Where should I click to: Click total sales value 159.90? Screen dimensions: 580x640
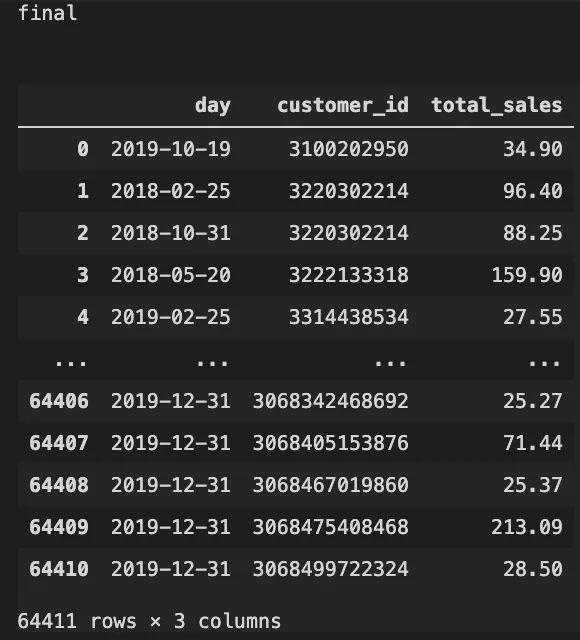527,275
